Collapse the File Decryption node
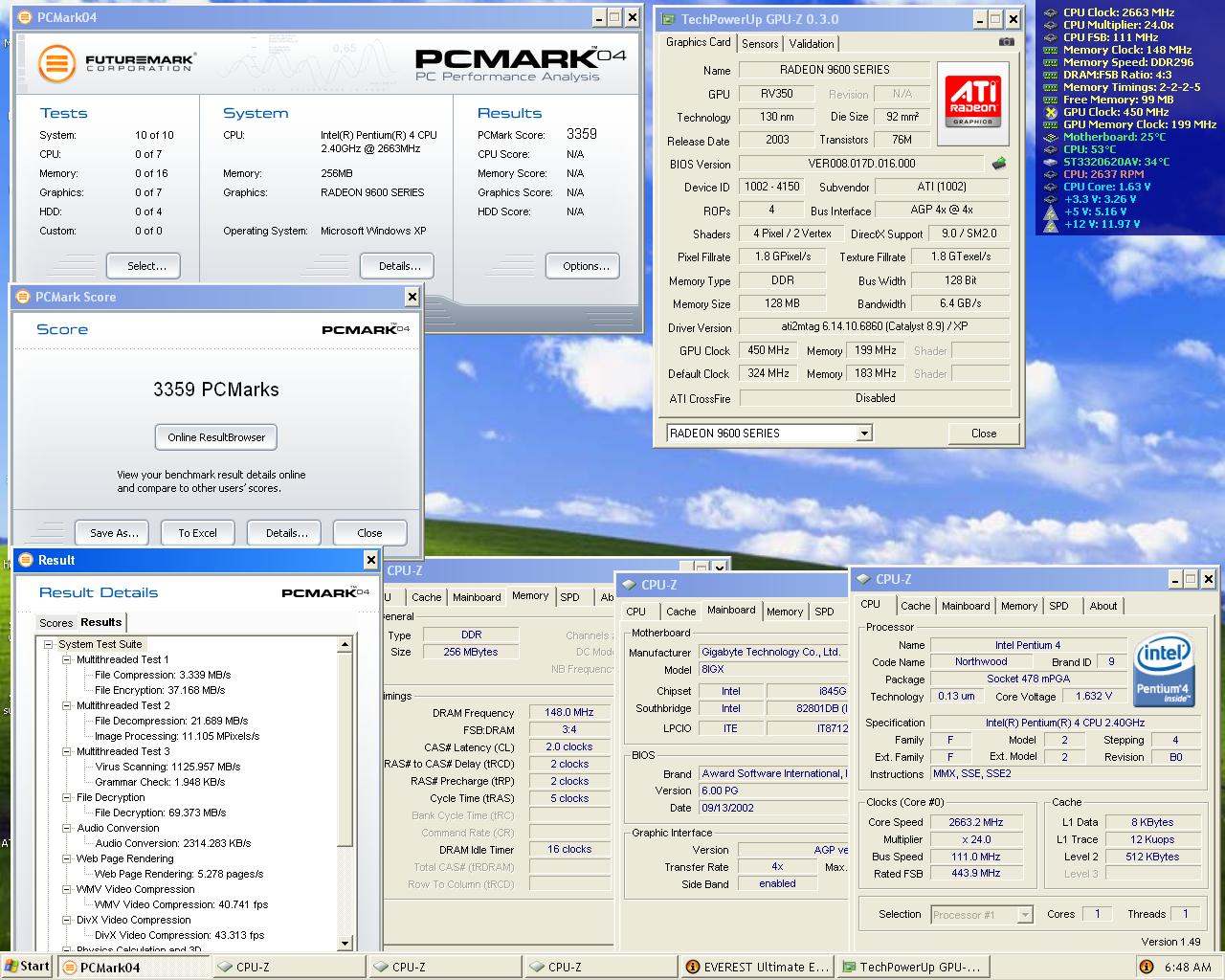1225x980 pixels. tap(67, 797)
